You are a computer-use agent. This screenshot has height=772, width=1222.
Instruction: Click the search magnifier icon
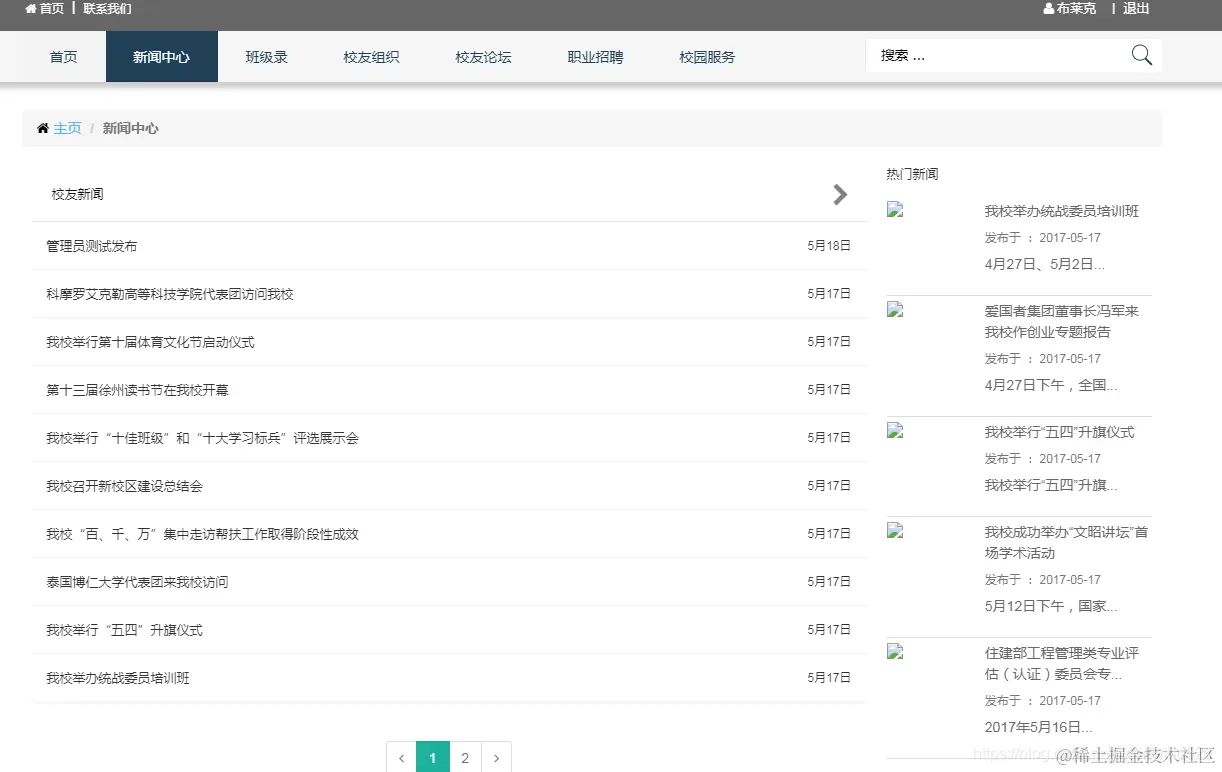[1141, 55]
